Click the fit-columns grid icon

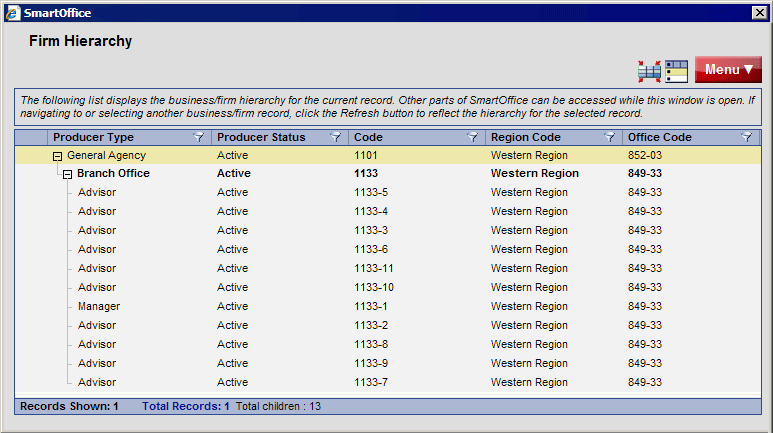pos(649,70)
